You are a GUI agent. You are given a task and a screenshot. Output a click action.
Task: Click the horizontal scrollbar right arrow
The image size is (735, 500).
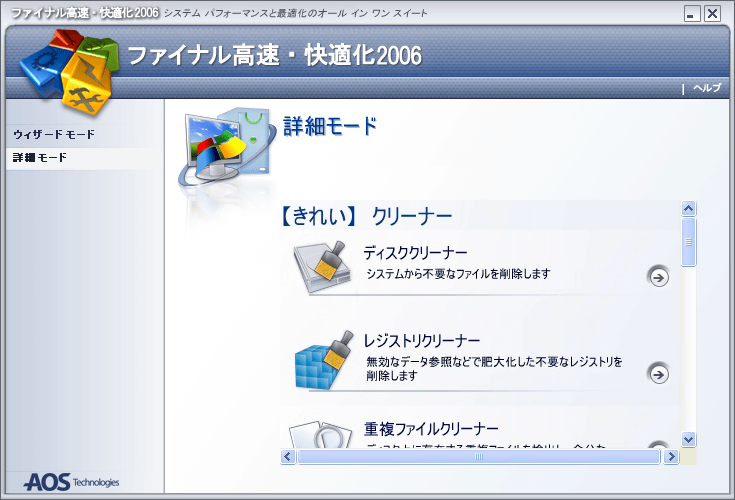point(671,456)
